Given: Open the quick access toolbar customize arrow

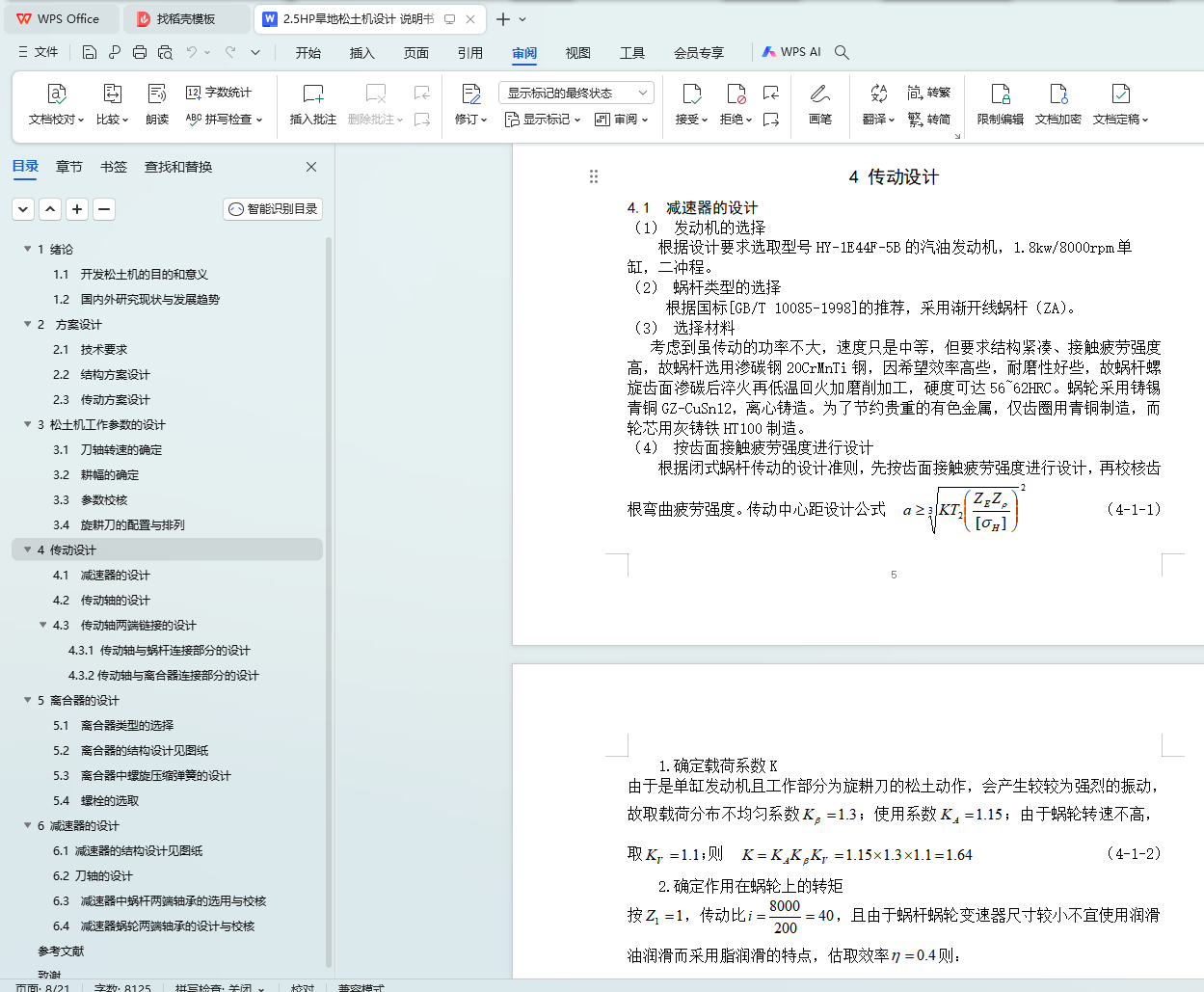Looking at the screenshot, I should click(255, 52).
